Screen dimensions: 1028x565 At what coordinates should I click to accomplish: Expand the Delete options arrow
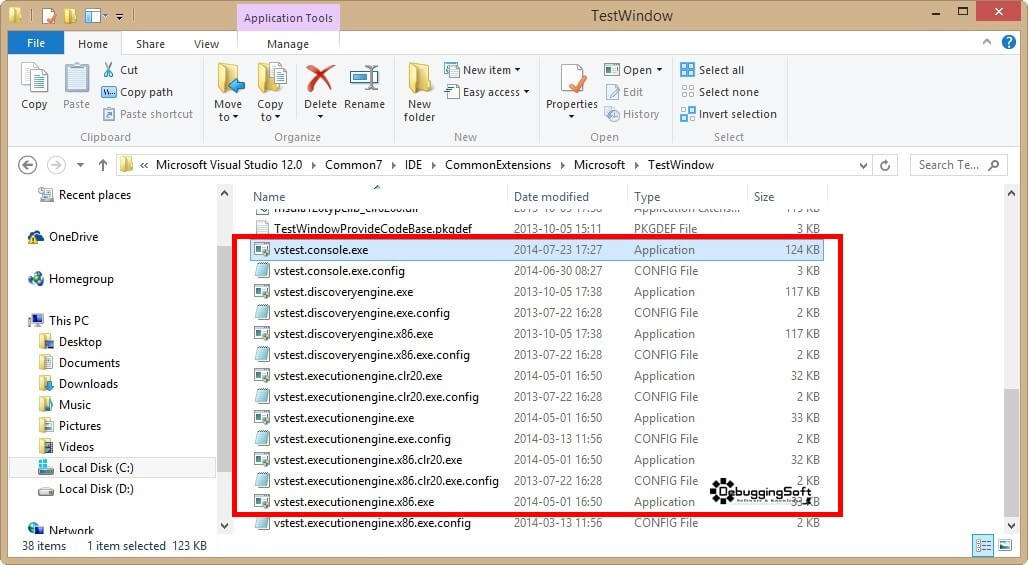pos(320,117)
